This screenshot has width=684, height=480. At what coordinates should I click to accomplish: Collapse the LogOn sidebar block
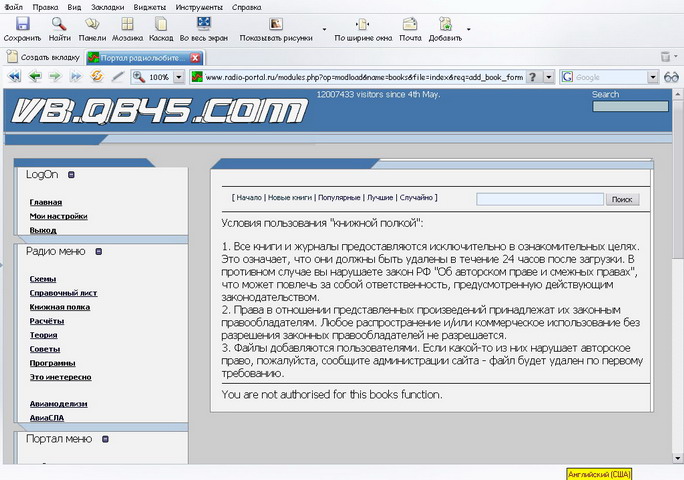point(70,175)
